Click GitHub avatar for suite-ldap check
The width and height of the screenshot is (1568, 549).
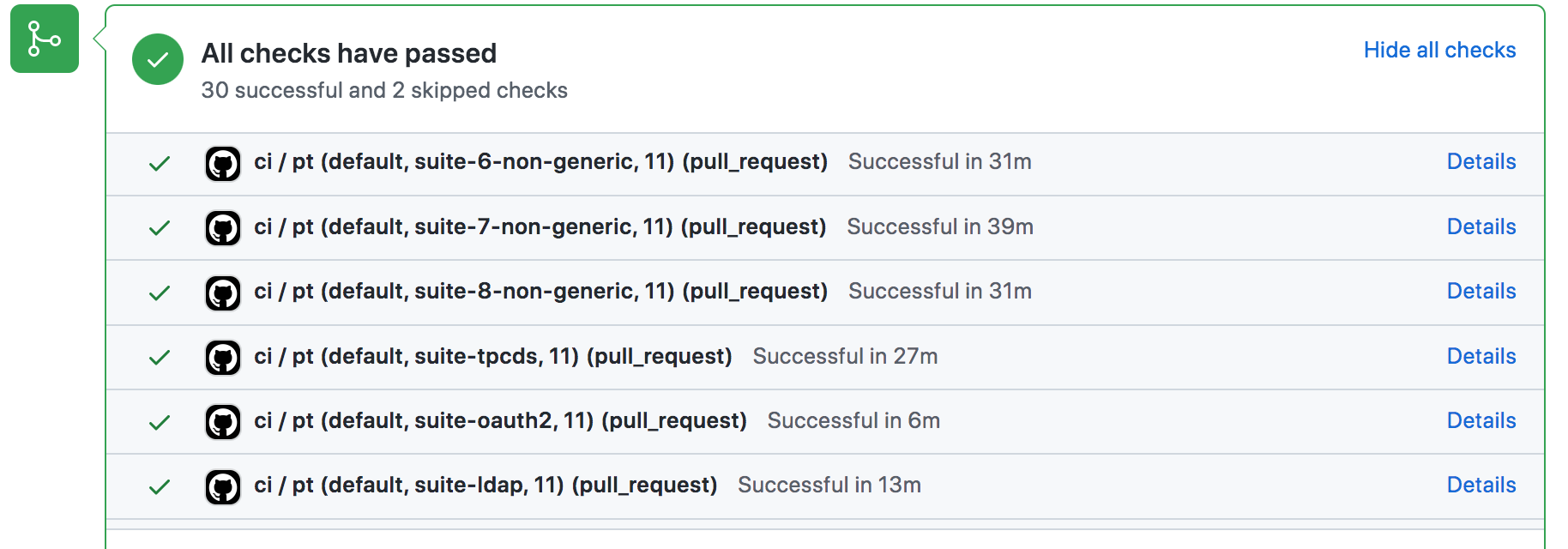point(223,486)
